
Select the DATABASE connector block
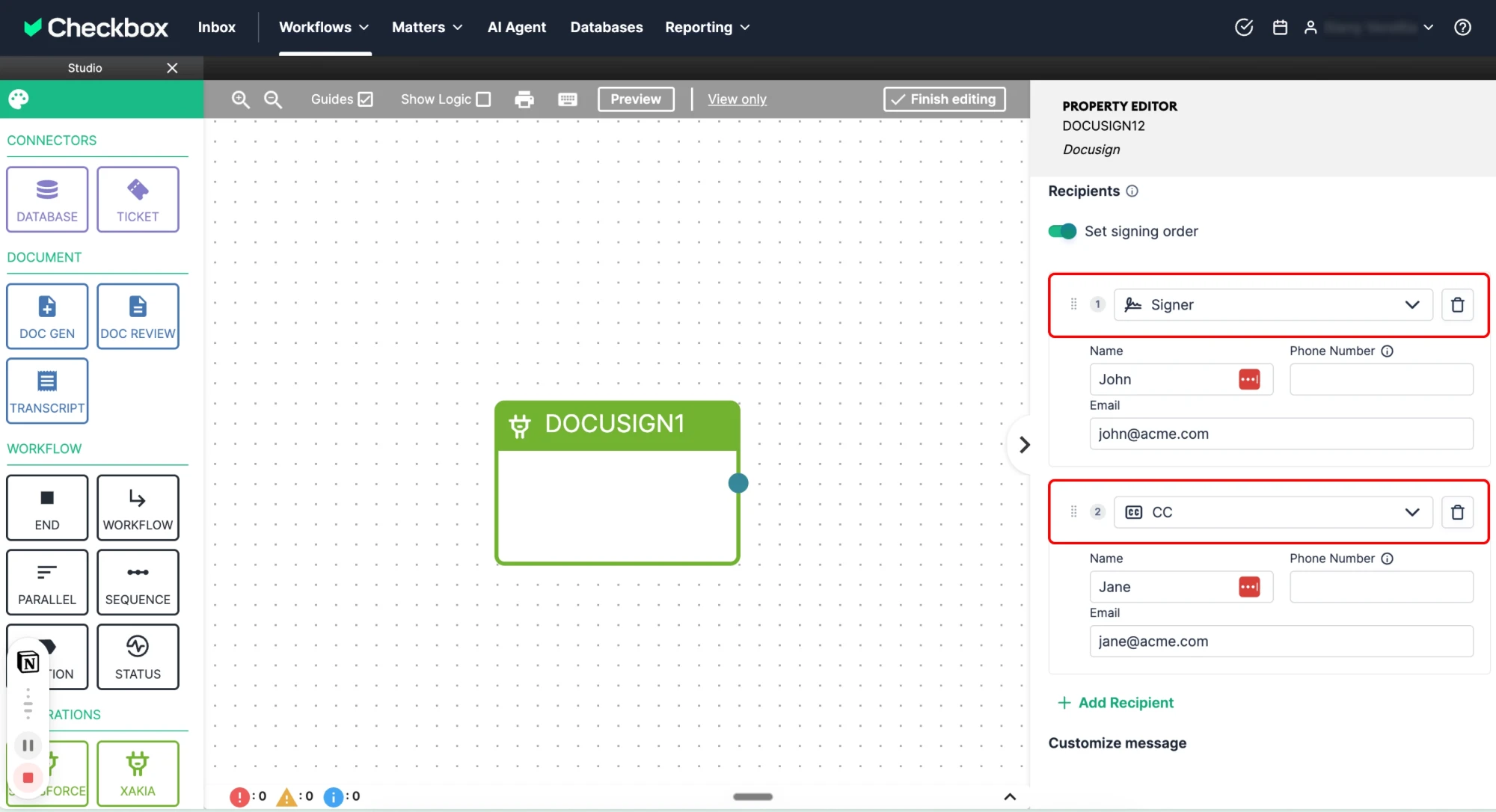tap(47, 199)
